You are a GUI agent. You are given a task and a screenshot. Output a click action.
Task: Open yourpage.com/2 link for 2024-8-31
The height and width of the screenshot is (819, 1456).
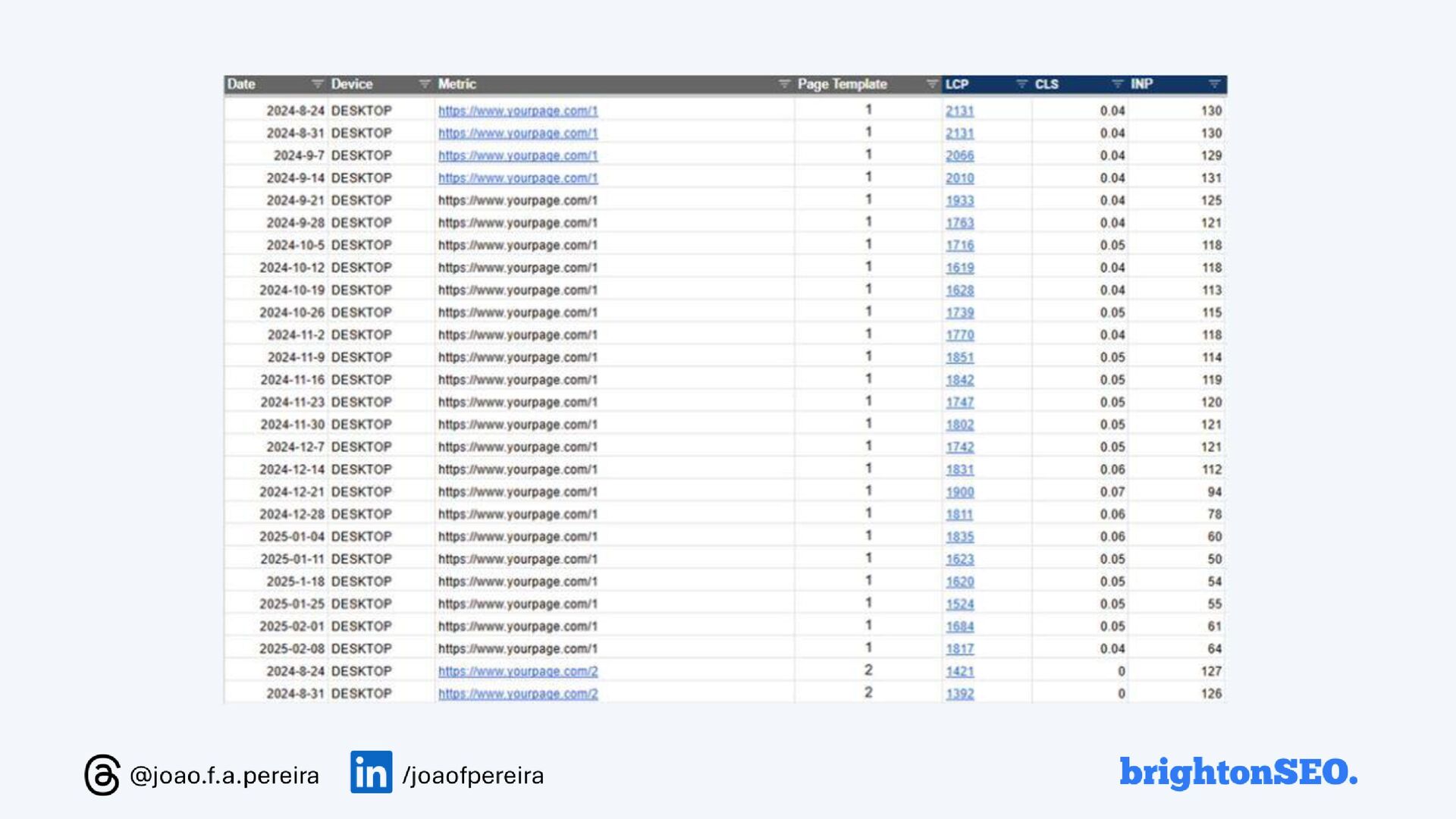coord(518,694)
